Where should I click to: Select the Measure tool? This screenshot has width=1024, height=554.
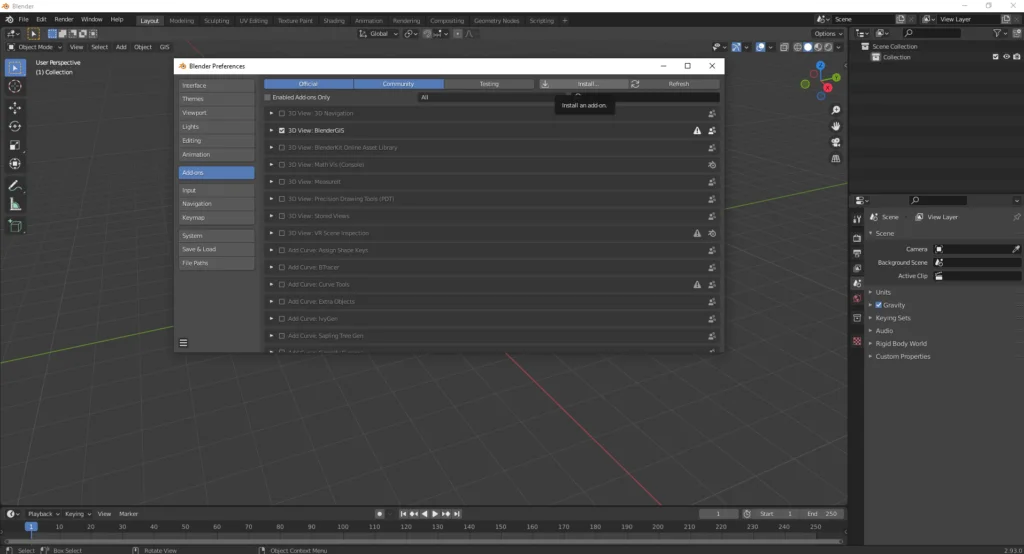click(15, 205)
